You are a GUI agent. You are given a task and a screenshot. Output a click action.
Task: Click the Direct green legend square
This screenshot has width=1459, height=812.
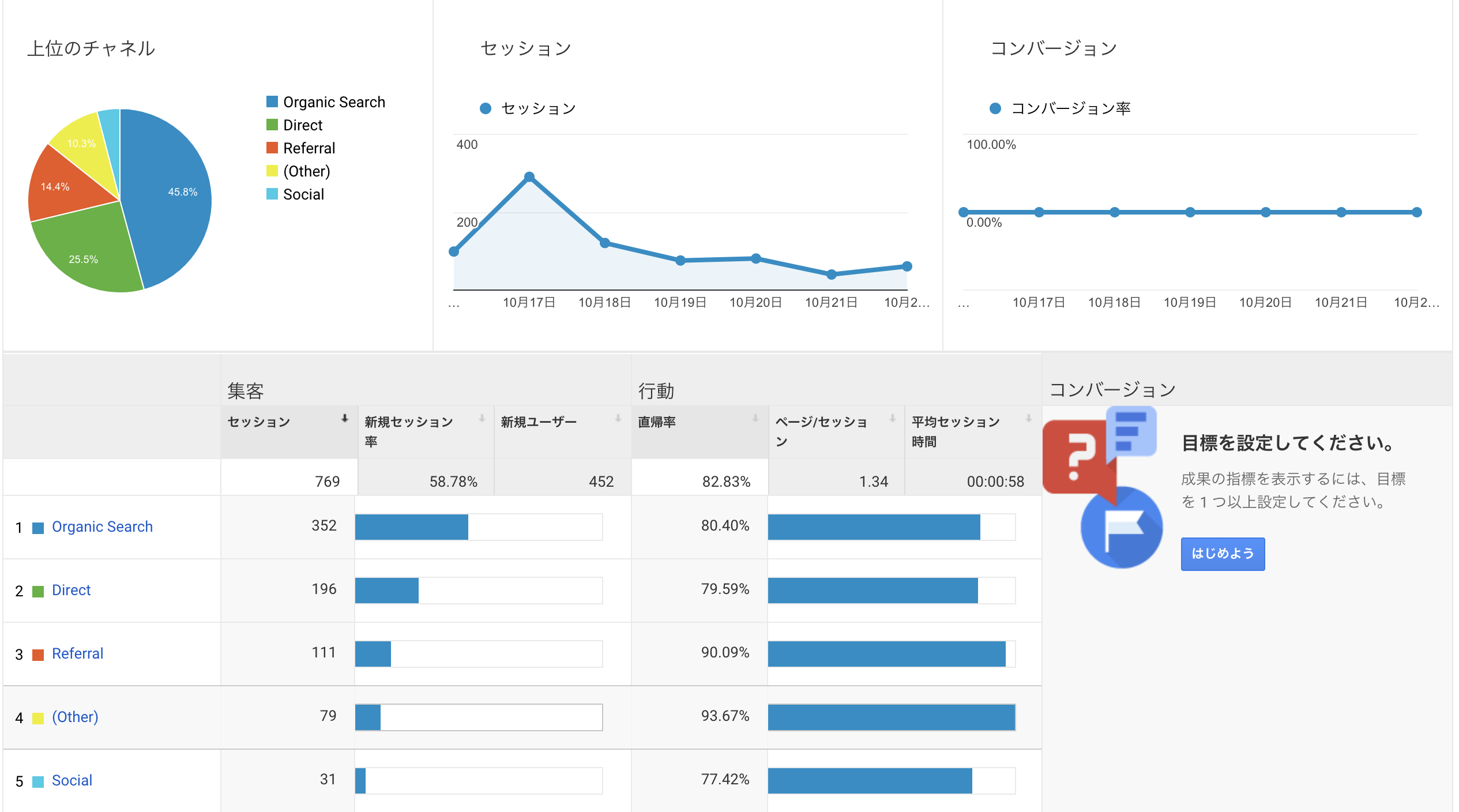pyautogui.click(x=272, y=125)
